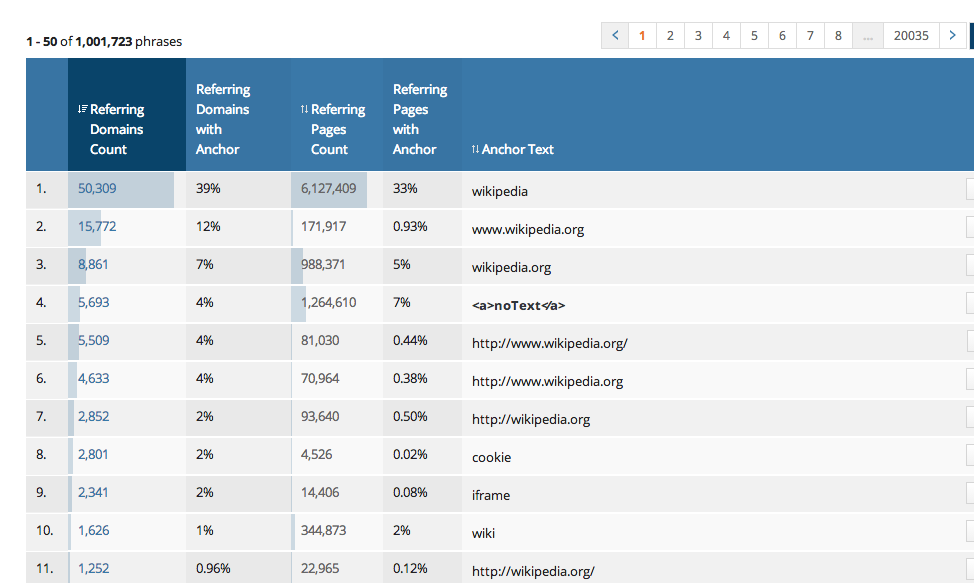Select the 22,965 referring pages value

click(x=320, y=568)
